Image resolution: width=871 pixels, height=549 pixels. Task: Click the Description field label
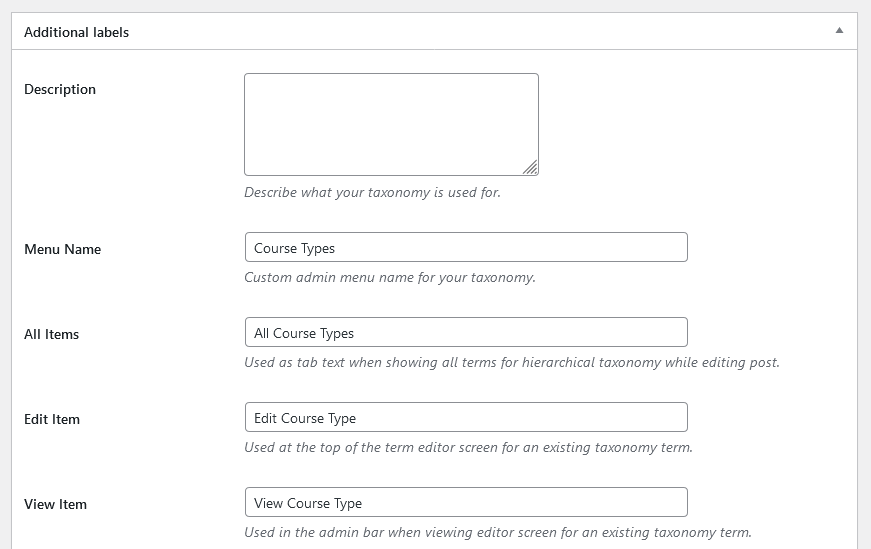(60, 89)
